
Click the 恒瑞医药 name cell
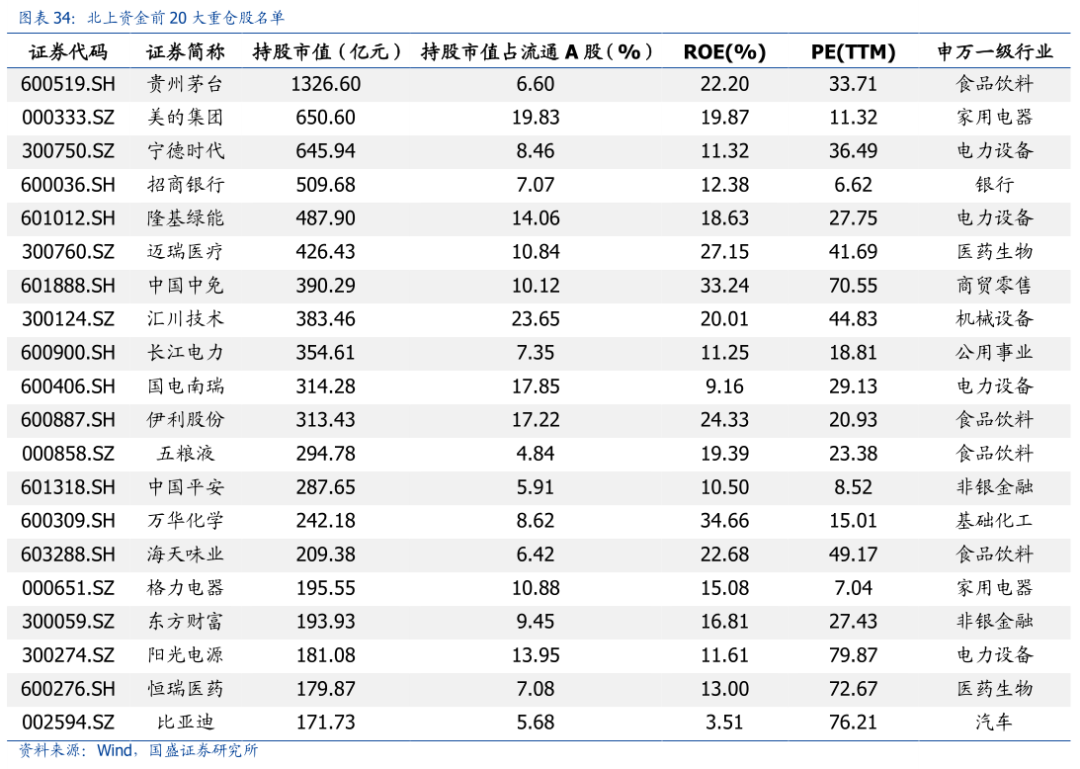tap(185, 688)
